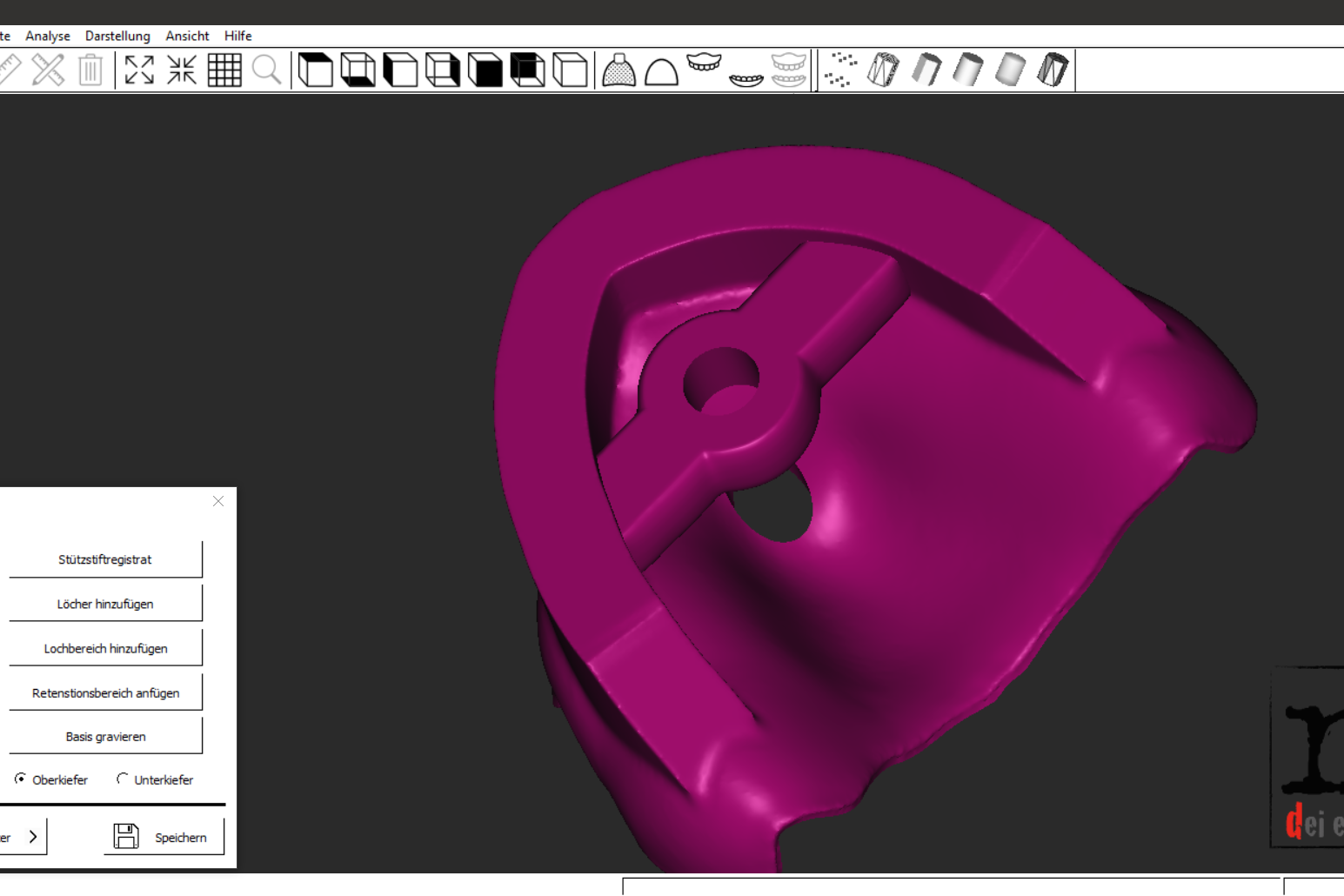This screenshot has height=896, width=1344.
Task: Select the Unterkiefer radio button
Action: [123, 779]
